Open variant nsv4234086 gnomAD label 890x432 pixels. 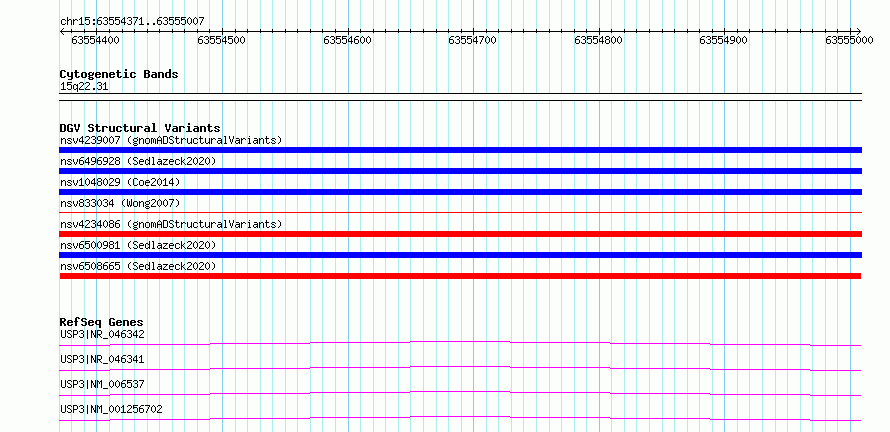pos(171,224)
